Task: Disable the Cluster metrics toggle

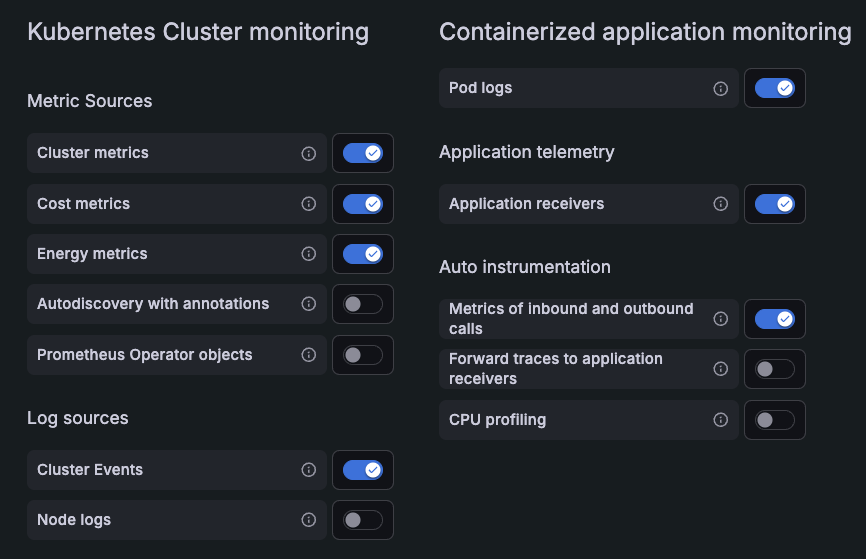Action: (x=362, y=153)
